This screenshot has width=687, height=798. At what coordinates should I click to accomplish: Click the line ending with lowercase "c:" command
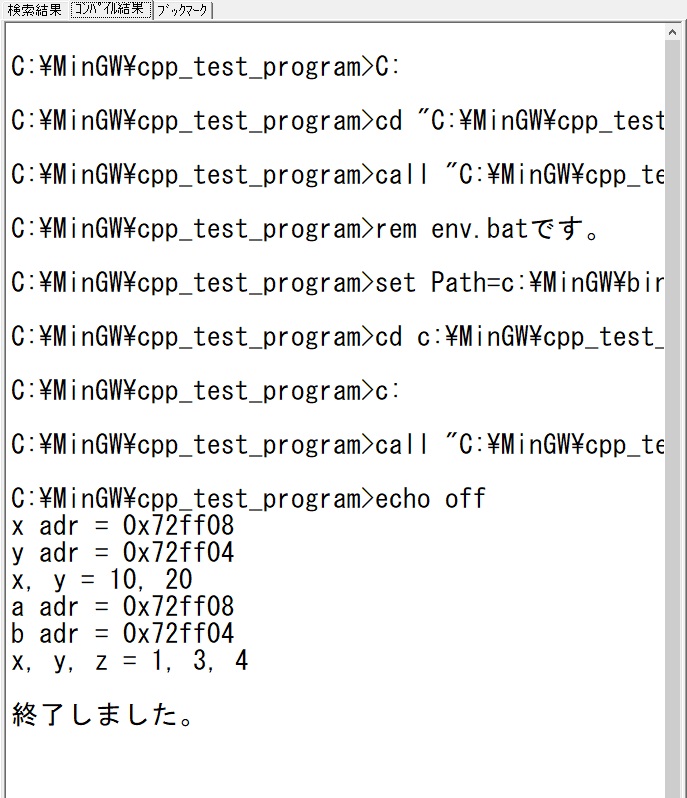[x=205, y=391]
